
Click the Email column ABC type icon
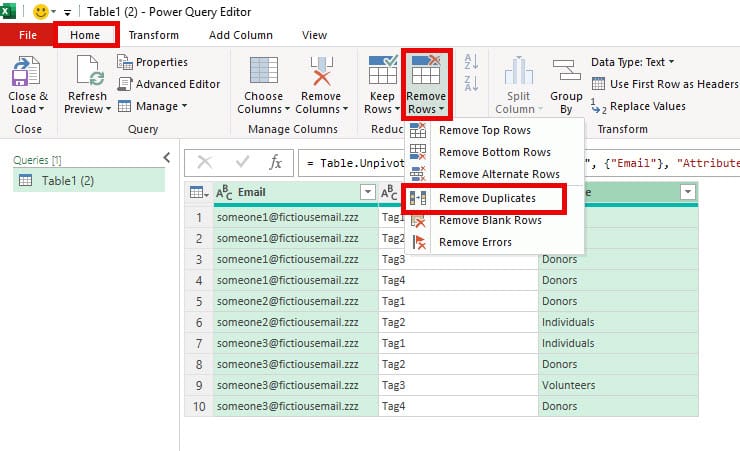tap(224, 192)
